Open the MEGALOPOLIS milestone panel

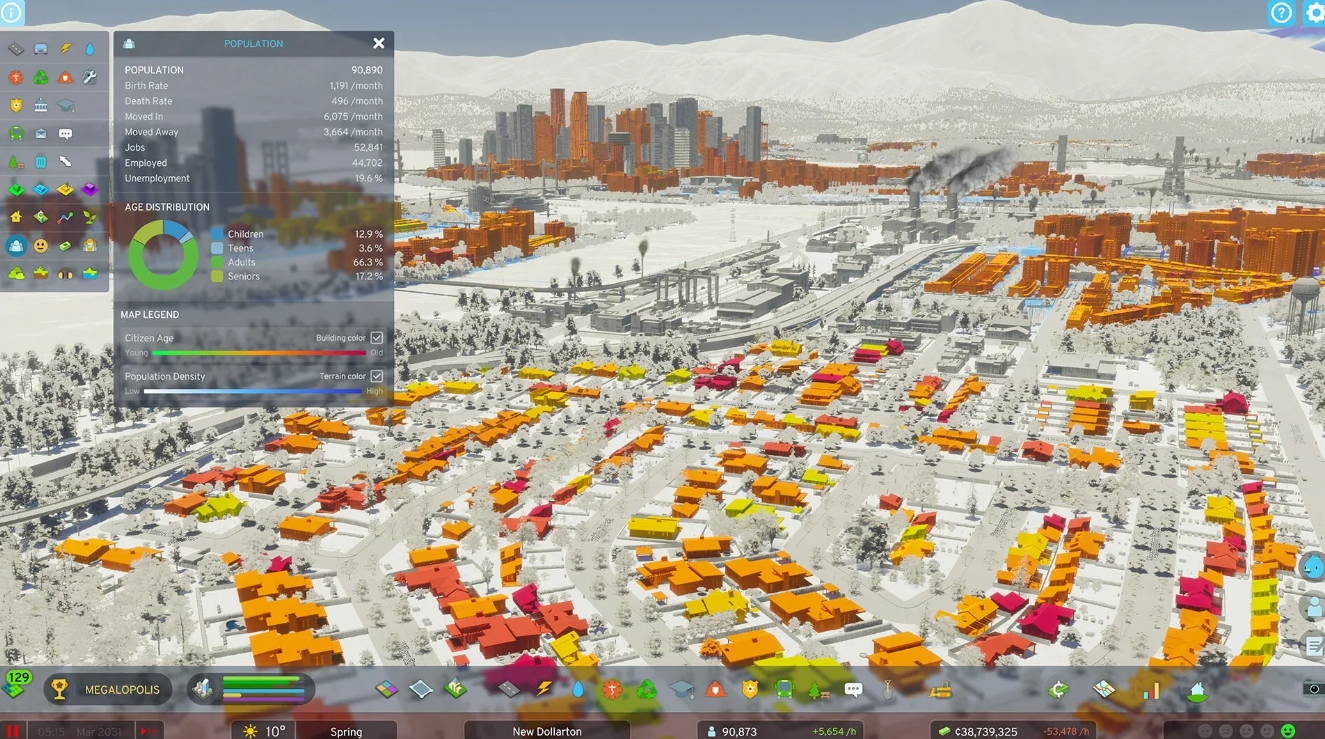coord(107,689)
